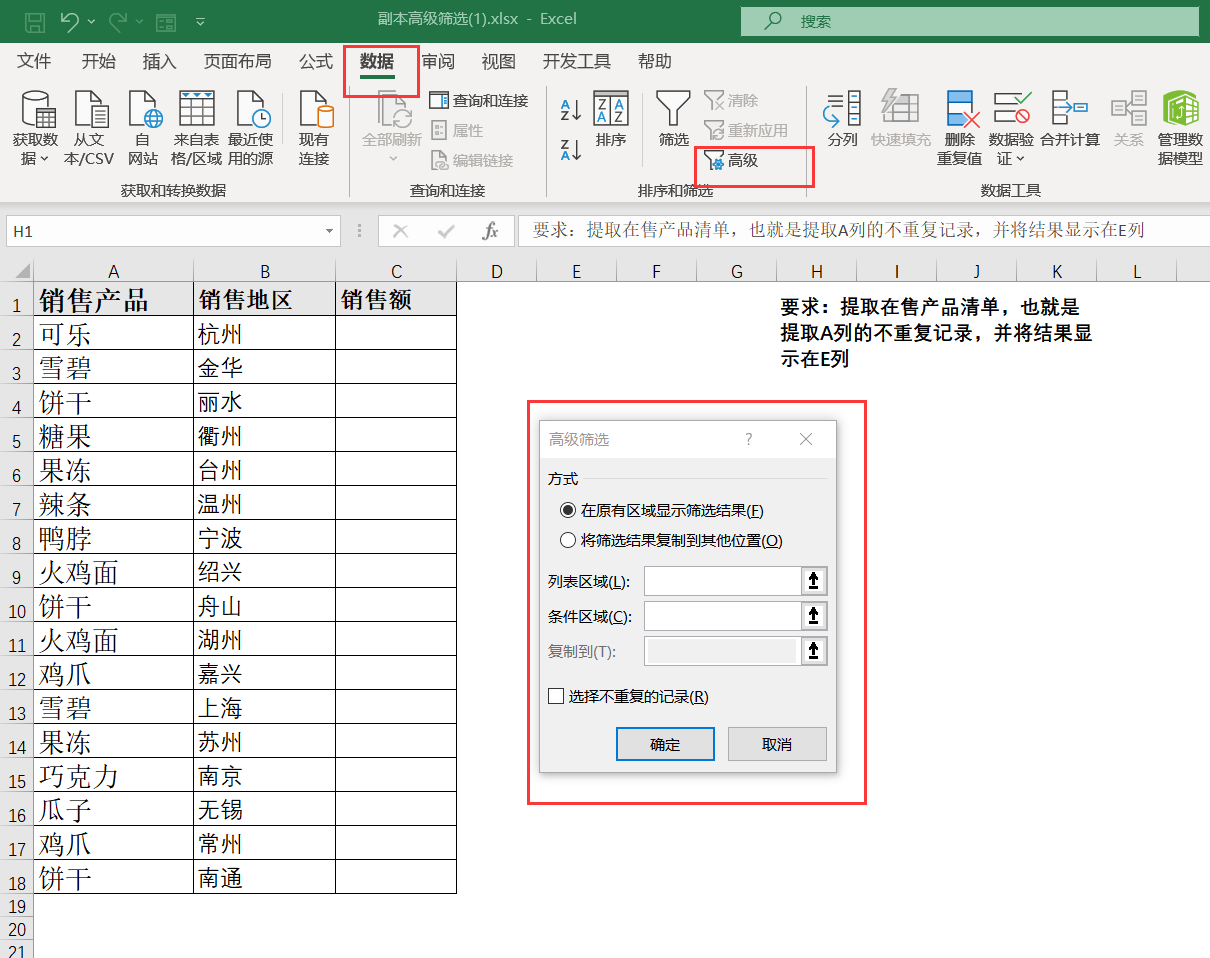Open 最近使用的源 (Recent Sources)
Viewport: 1210px width, 958px height.
(x=250, y=128)
